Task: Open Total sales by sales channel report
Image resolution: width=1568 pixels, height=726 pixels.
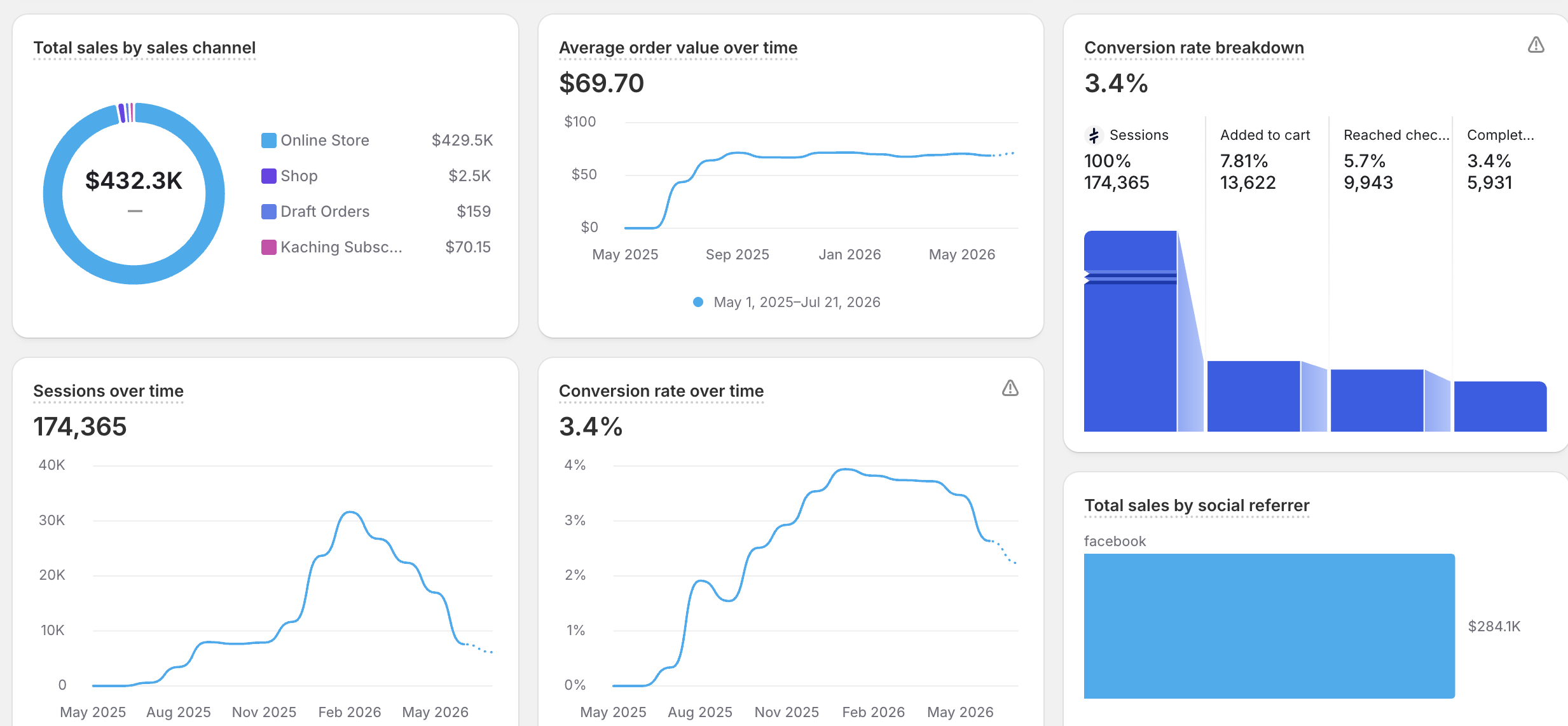Action: pyautogui.click(x=144, y=48)
